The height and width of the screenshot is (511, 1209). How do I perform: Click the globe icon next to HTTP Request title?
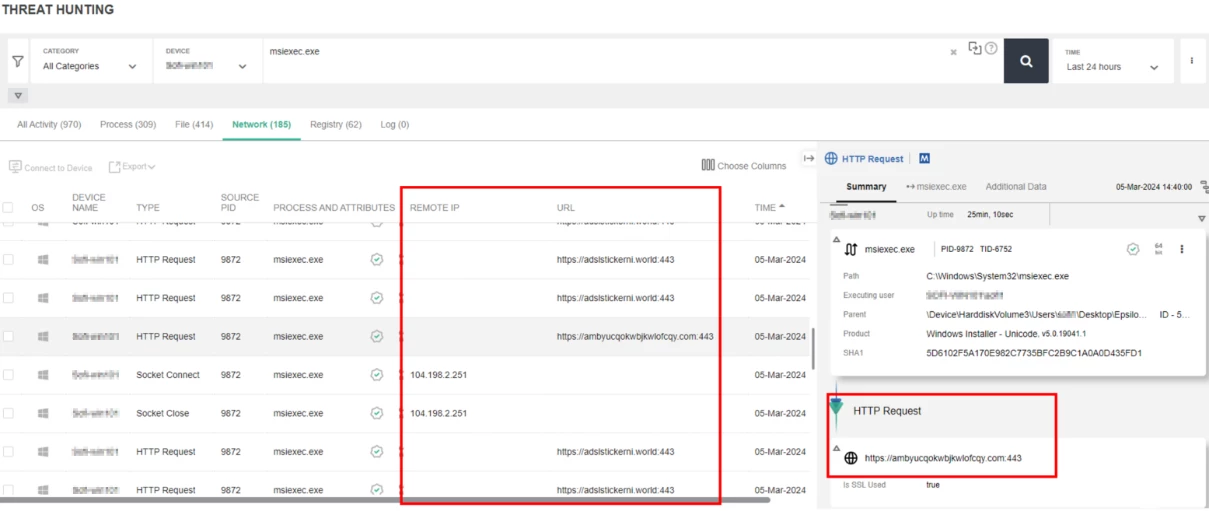tap(831, 159)
